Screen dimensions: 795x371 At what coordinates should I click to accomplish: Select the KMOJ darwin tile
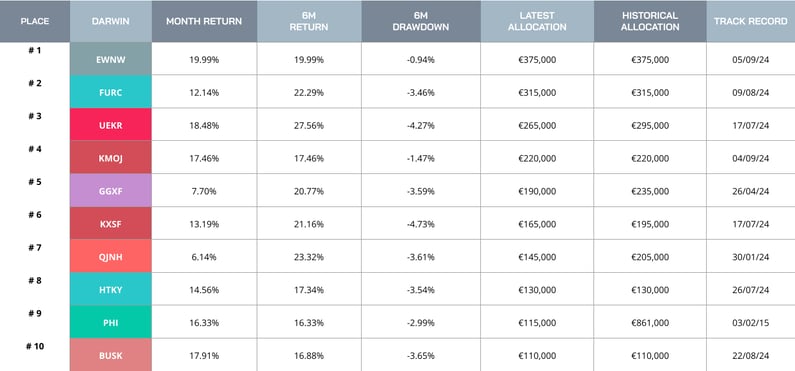coord(111,158)
